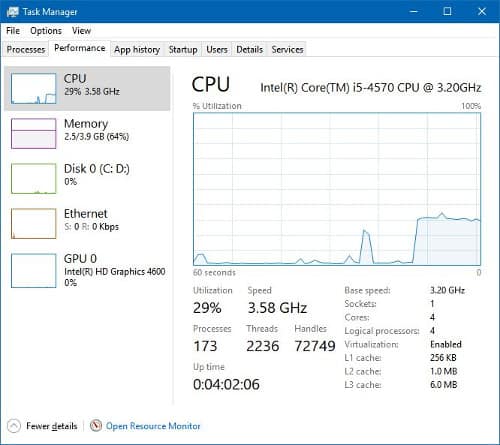Switch to the Performance tab
The image size is (500, 445).
click(x=80, y=48)
